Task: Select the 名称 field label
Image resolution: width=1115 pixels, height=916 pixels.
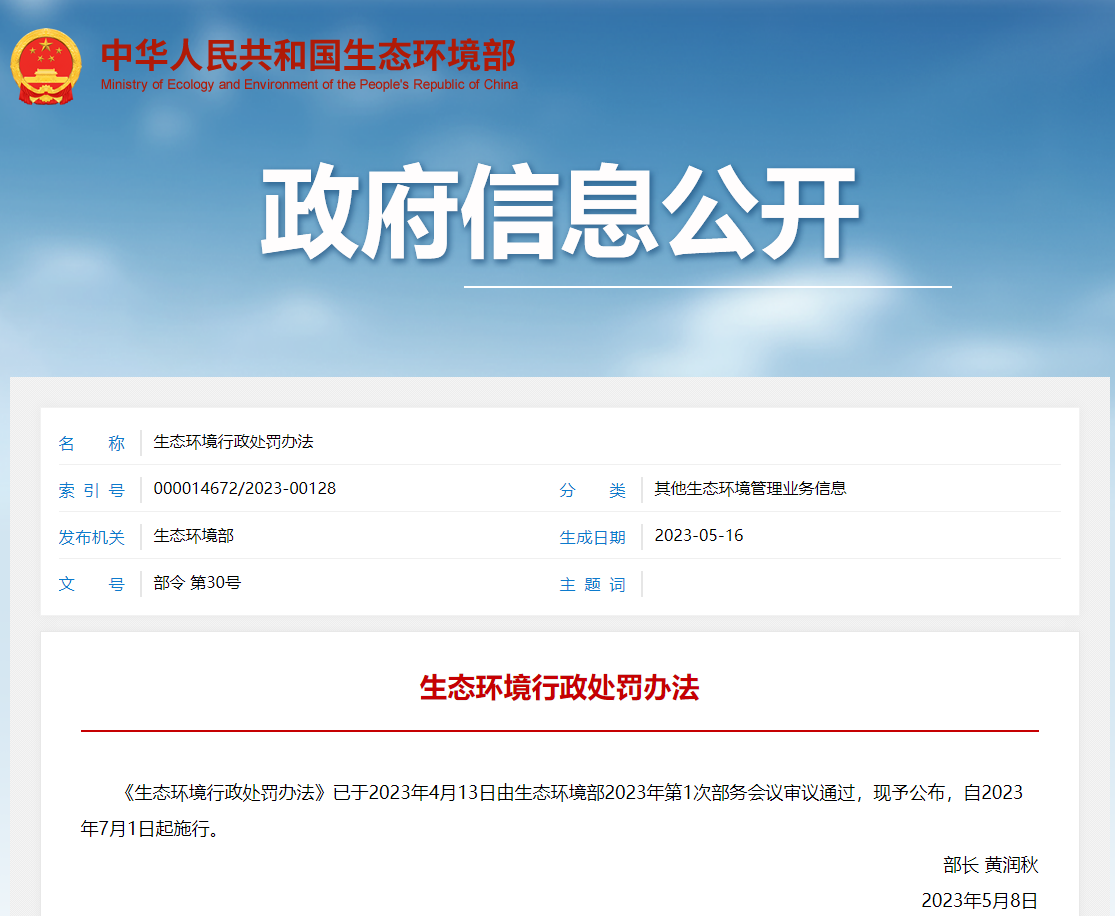Action: (x=92, y=443)
